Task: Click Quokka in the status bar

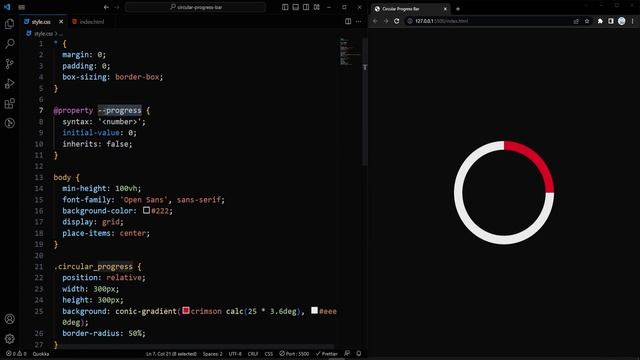Action: point(41,354)
